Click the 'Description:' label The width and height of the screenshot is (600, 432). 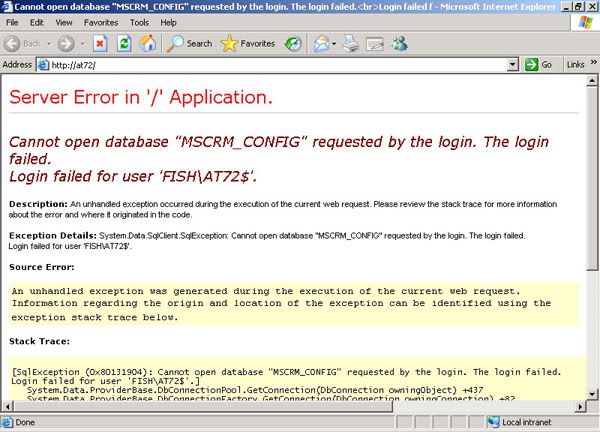pyautogui.click(x=38, y=204)
